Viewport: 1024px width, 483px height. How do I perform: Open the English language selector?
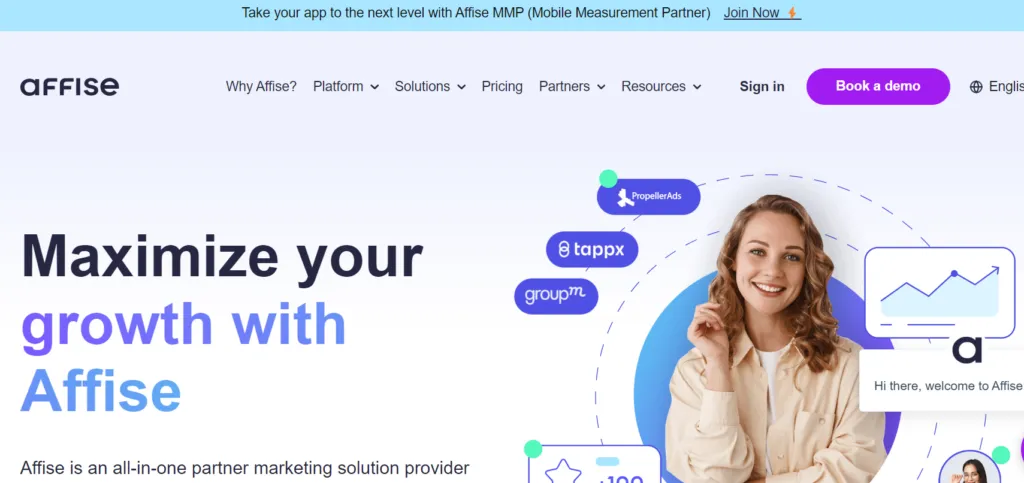pyautogui.click(x=997, y=86)
